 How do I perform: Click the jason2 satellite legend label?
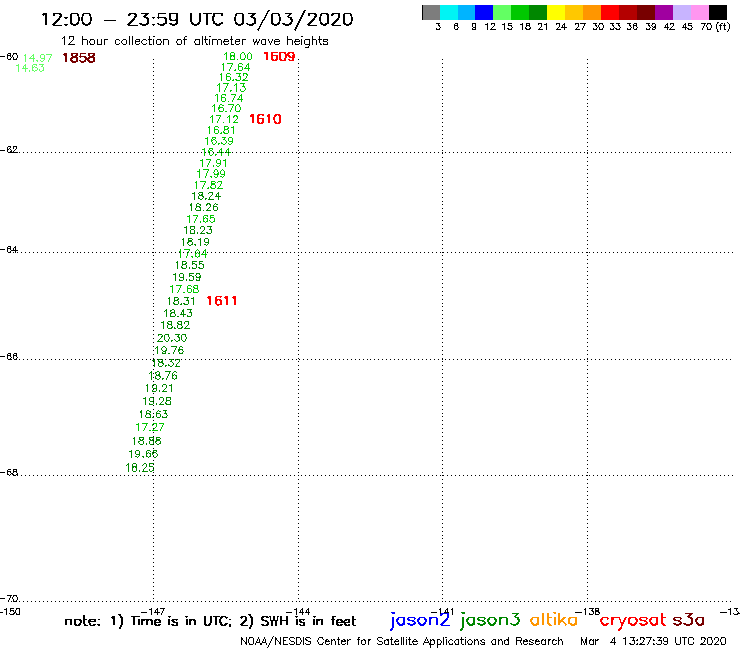tap(420, 620)
